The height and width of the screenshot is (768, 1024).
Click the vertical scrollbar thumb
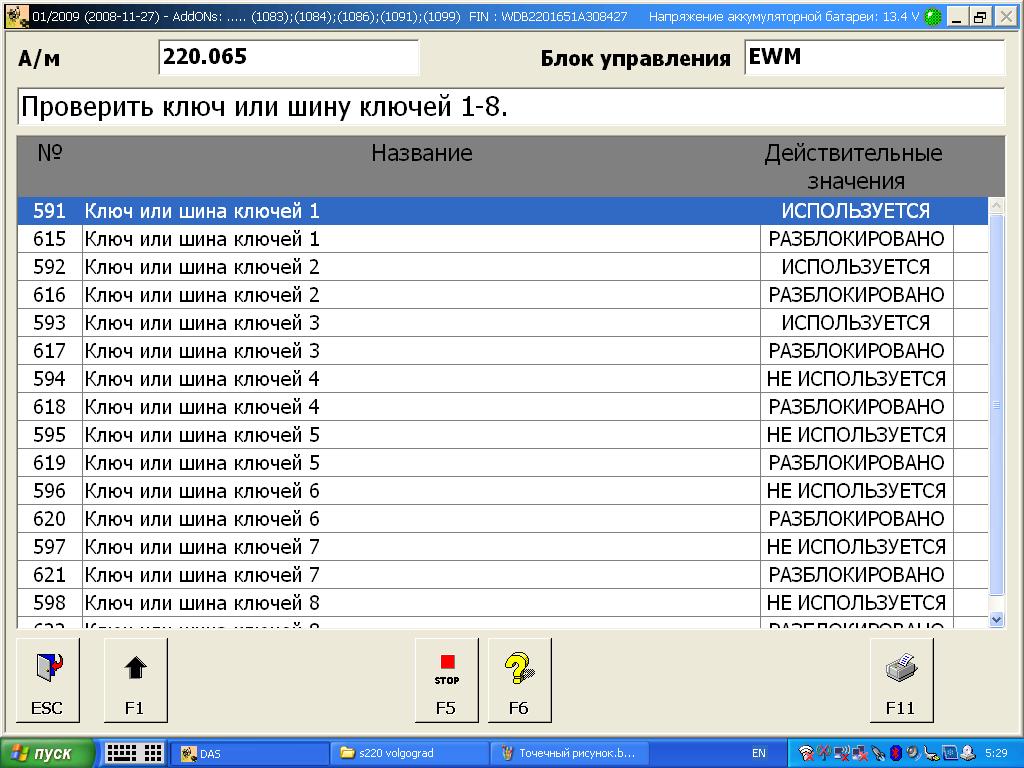pyautogui.click(x=997, y=405)
